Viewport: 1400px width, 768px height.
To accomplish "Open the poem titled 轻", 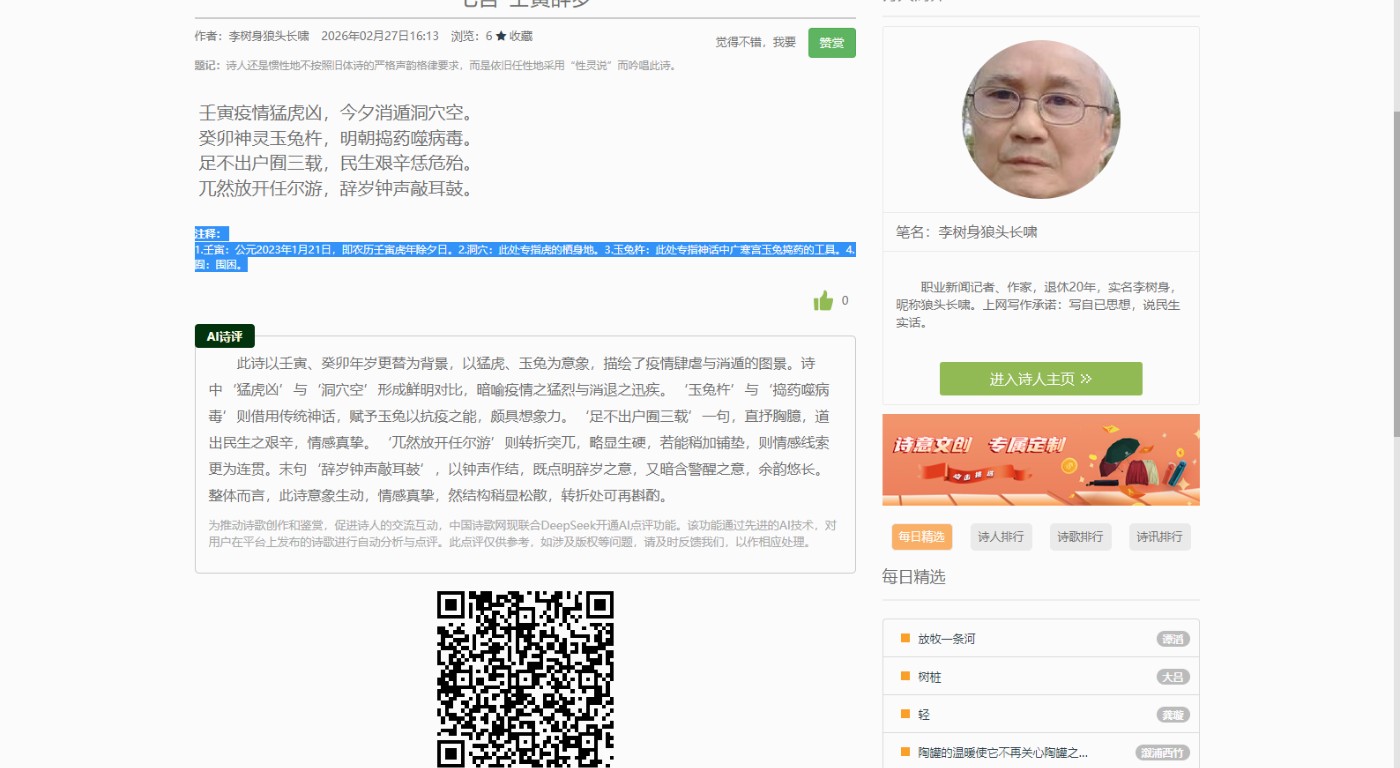I will (x=924, y=715).
